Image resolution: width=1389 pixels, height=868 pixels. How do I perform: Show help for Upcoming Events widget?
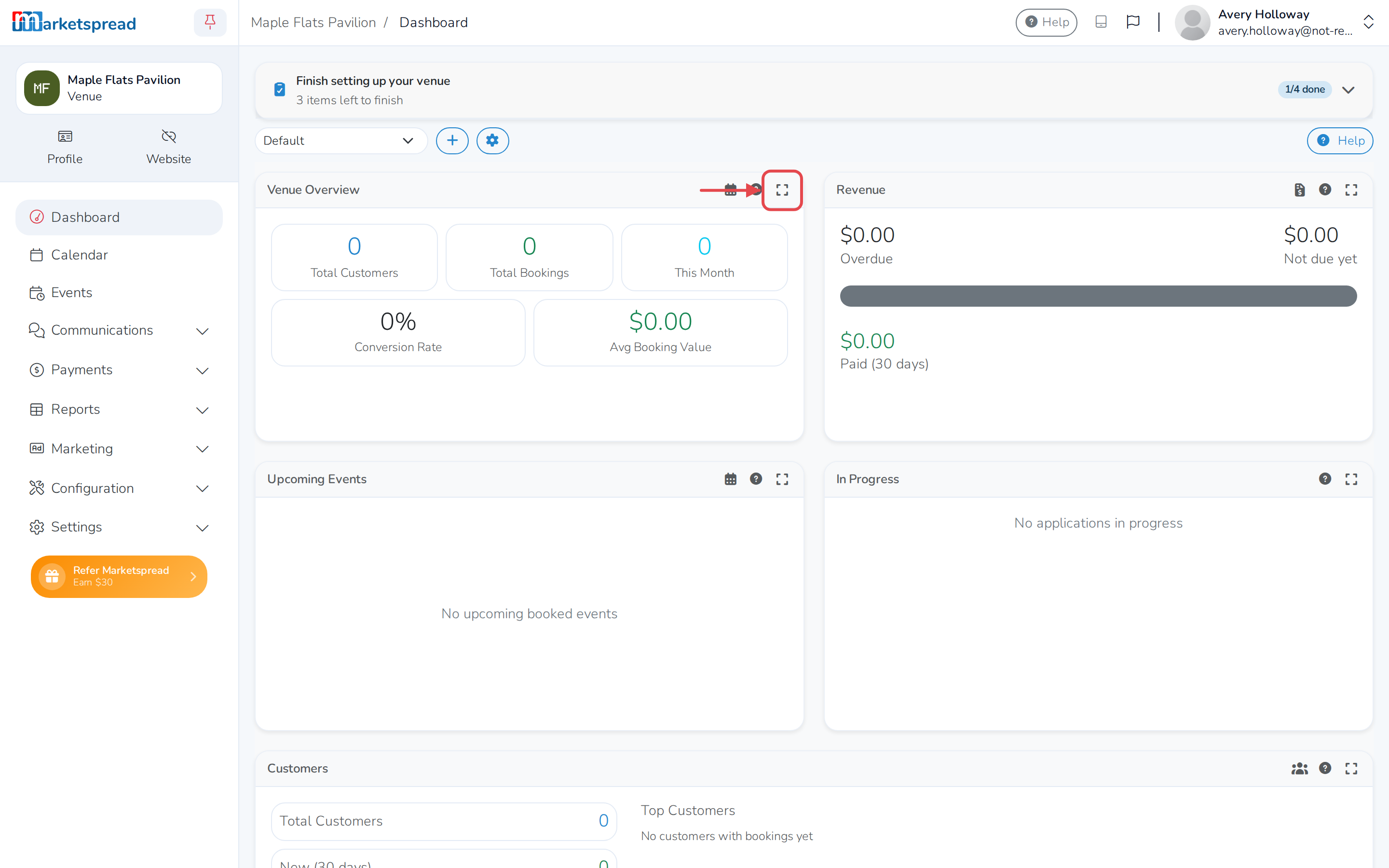(756, 479)
